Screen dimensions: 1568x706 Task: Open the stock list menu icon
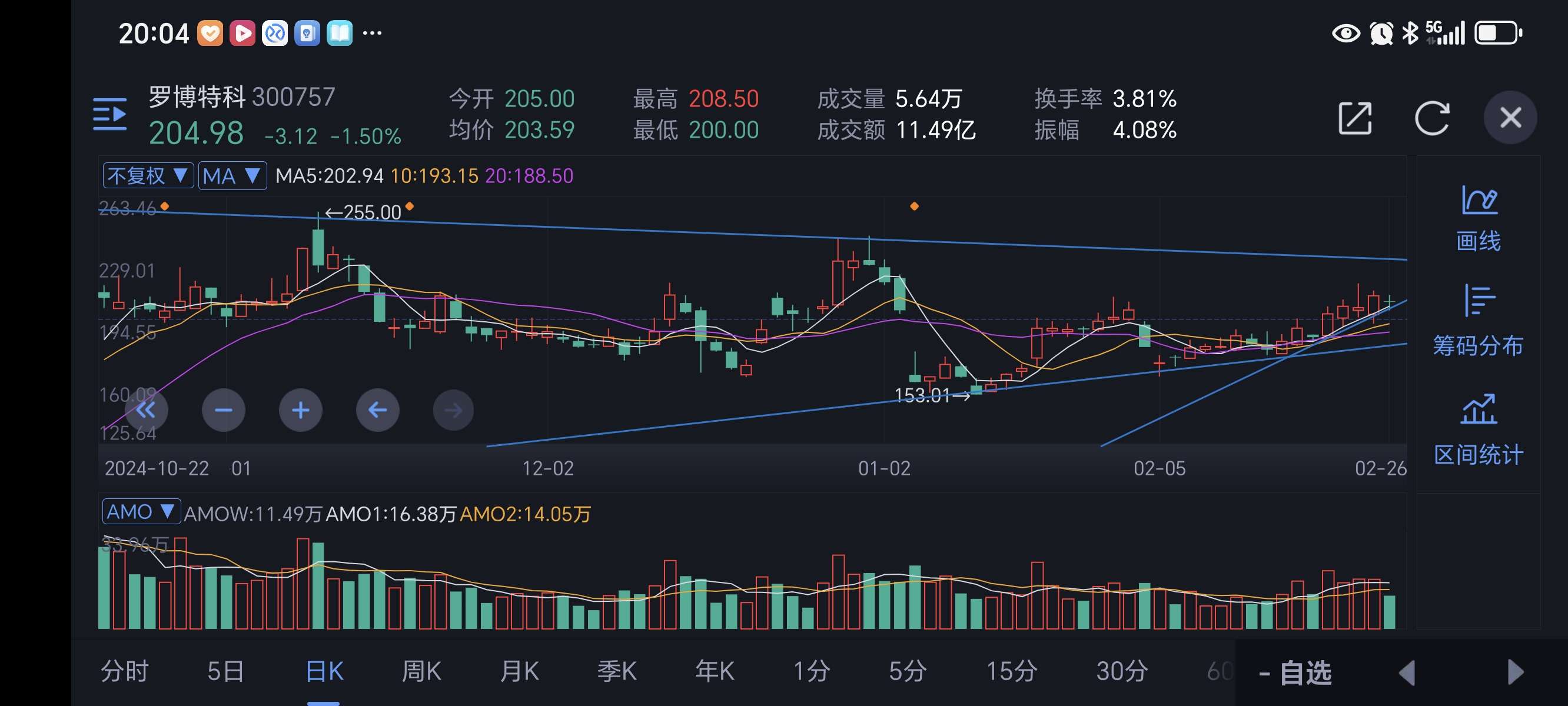tap(109, 114)
